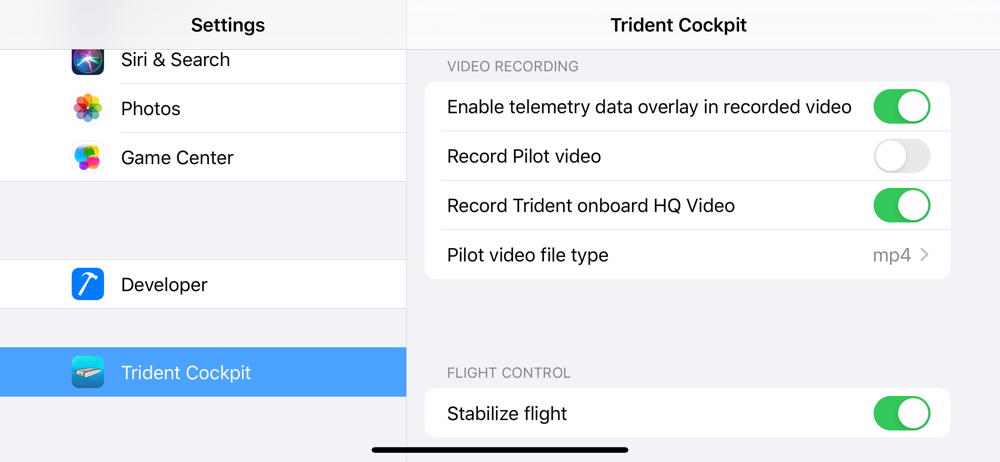Tap the Trident Cockpit page title
This screenshot has height=462, width=1000.
pos(679,25)
